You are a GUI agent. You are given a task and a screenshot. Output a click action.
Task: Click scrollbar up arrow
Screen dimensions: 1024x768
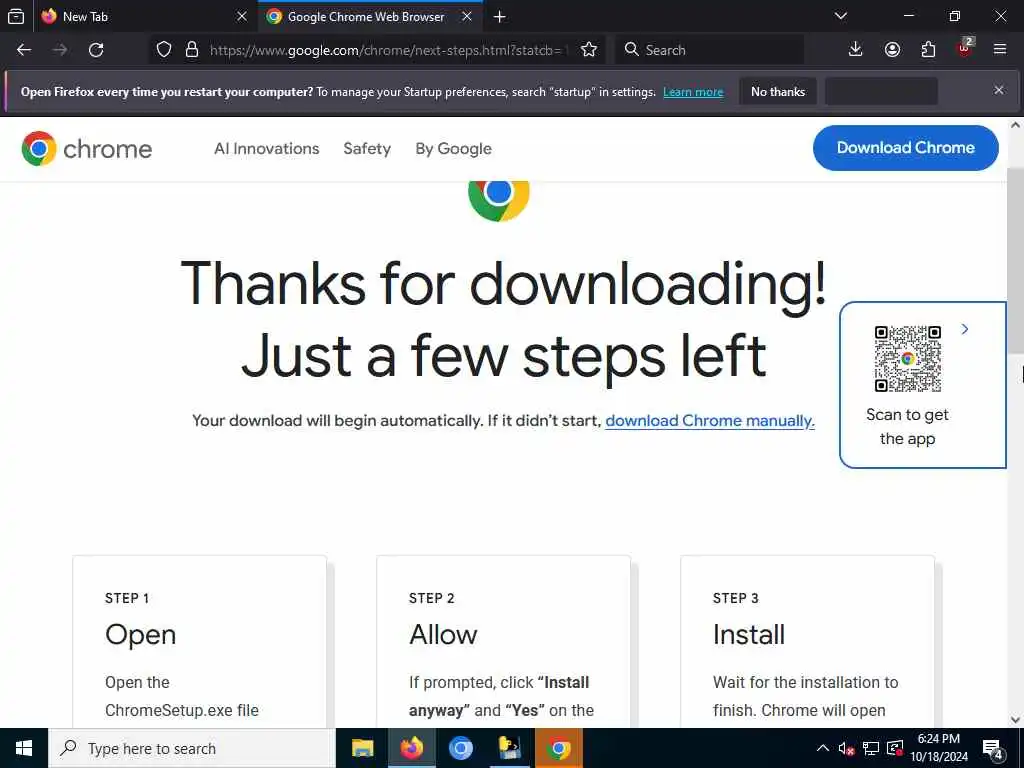point(1015,124)
